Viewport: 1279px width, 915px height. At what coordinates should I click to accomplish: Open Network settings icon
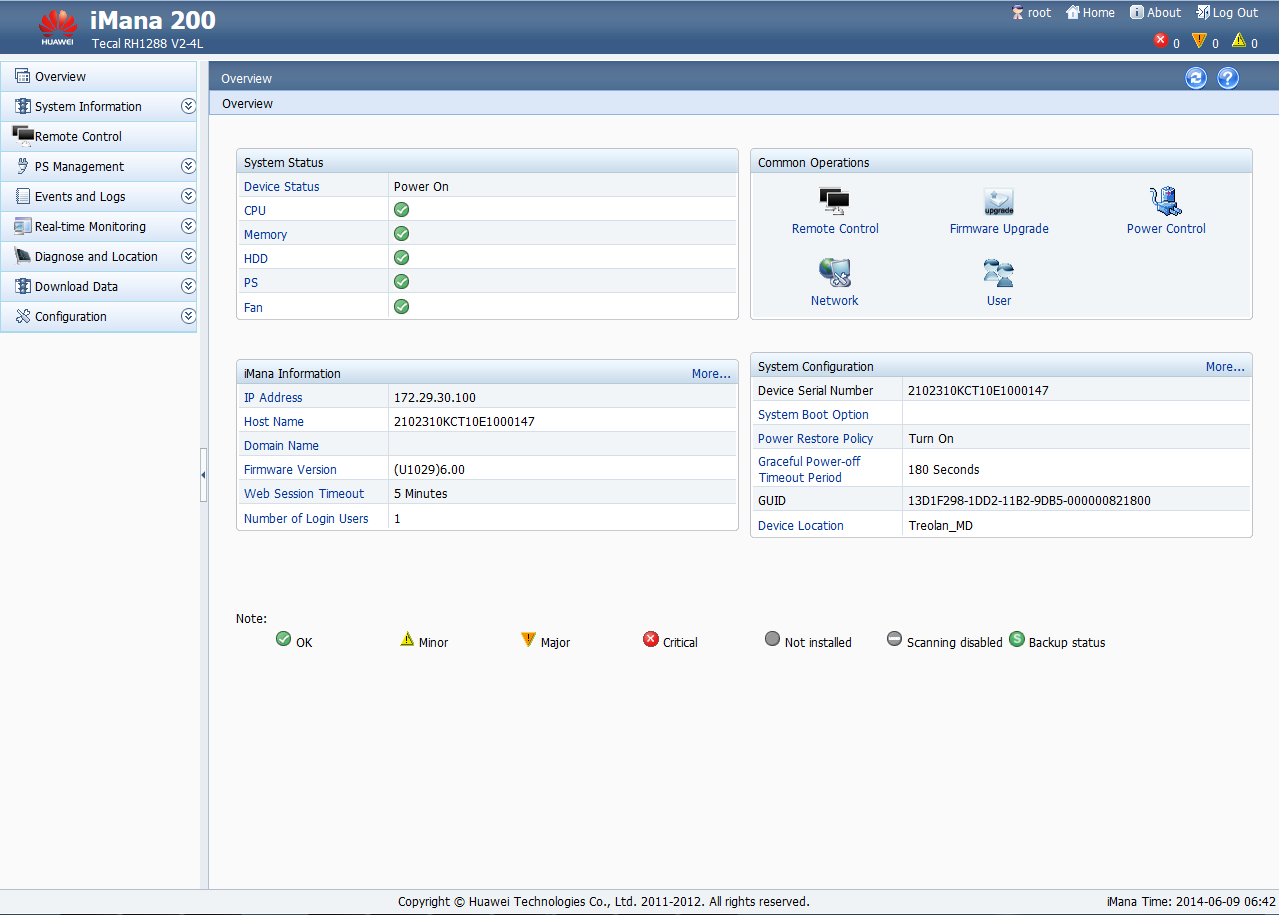coord(834,273)
